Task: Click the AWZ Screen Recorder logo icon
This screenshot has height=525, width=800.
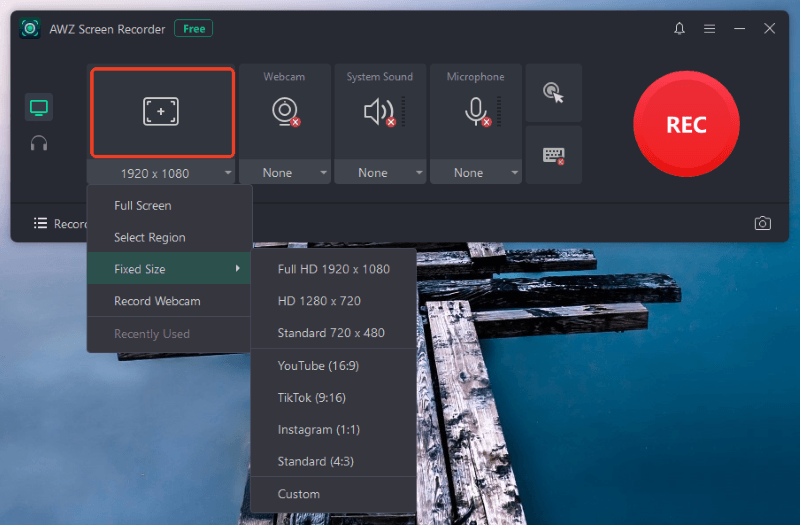Action: coord(30,29)
